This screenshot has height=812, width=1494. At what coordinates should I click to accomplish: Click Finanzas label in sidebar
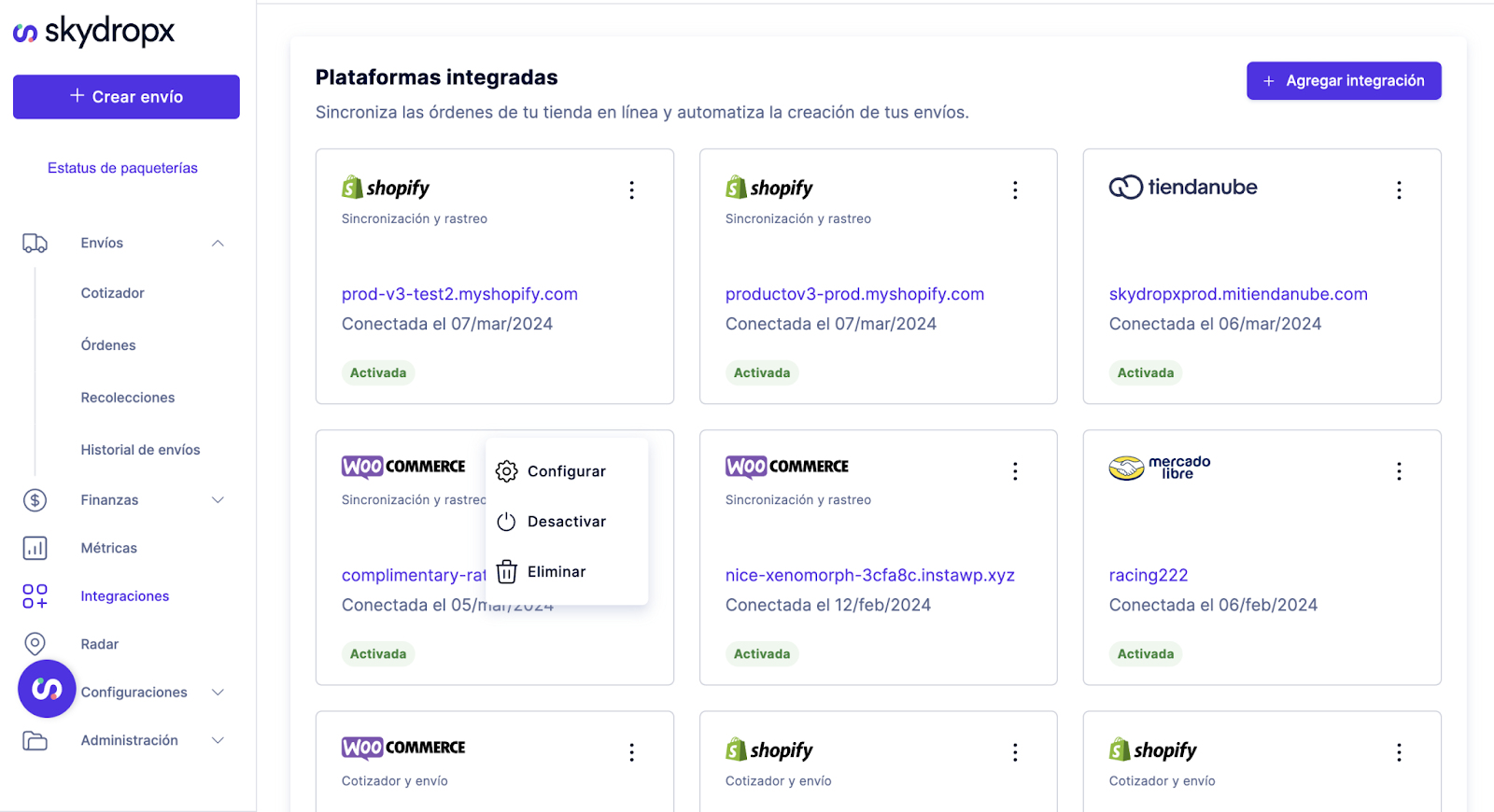click(109, 500)
